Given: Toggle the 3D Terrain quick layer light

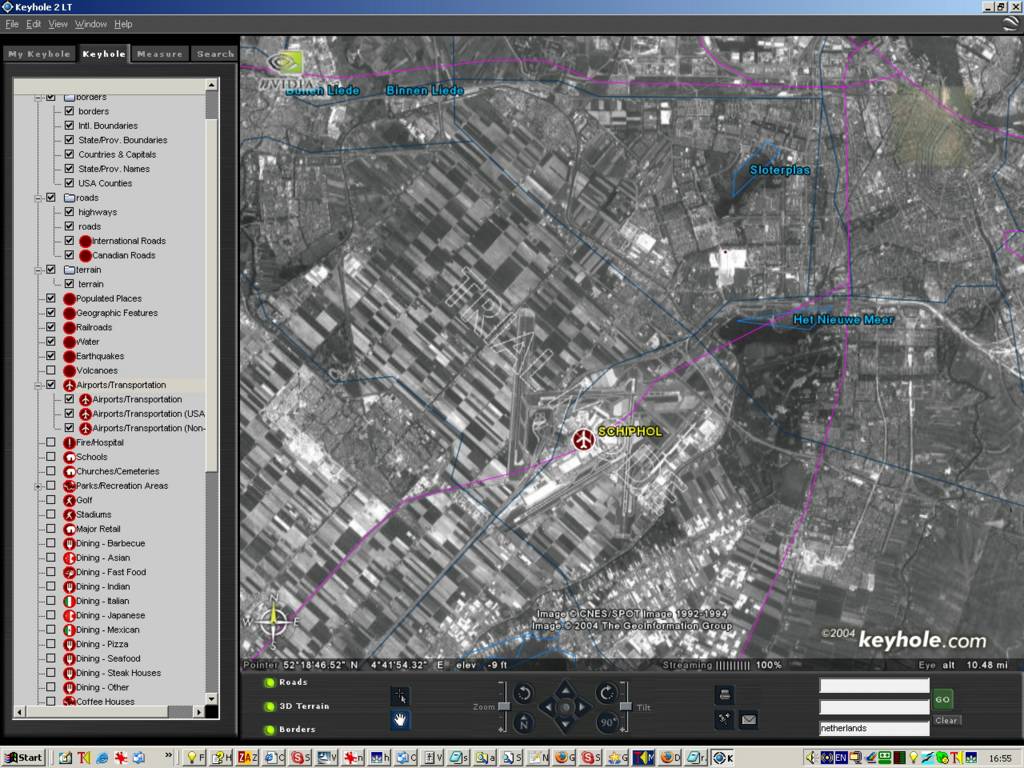Looking at the screenshot, I should (x=269, y=707).
